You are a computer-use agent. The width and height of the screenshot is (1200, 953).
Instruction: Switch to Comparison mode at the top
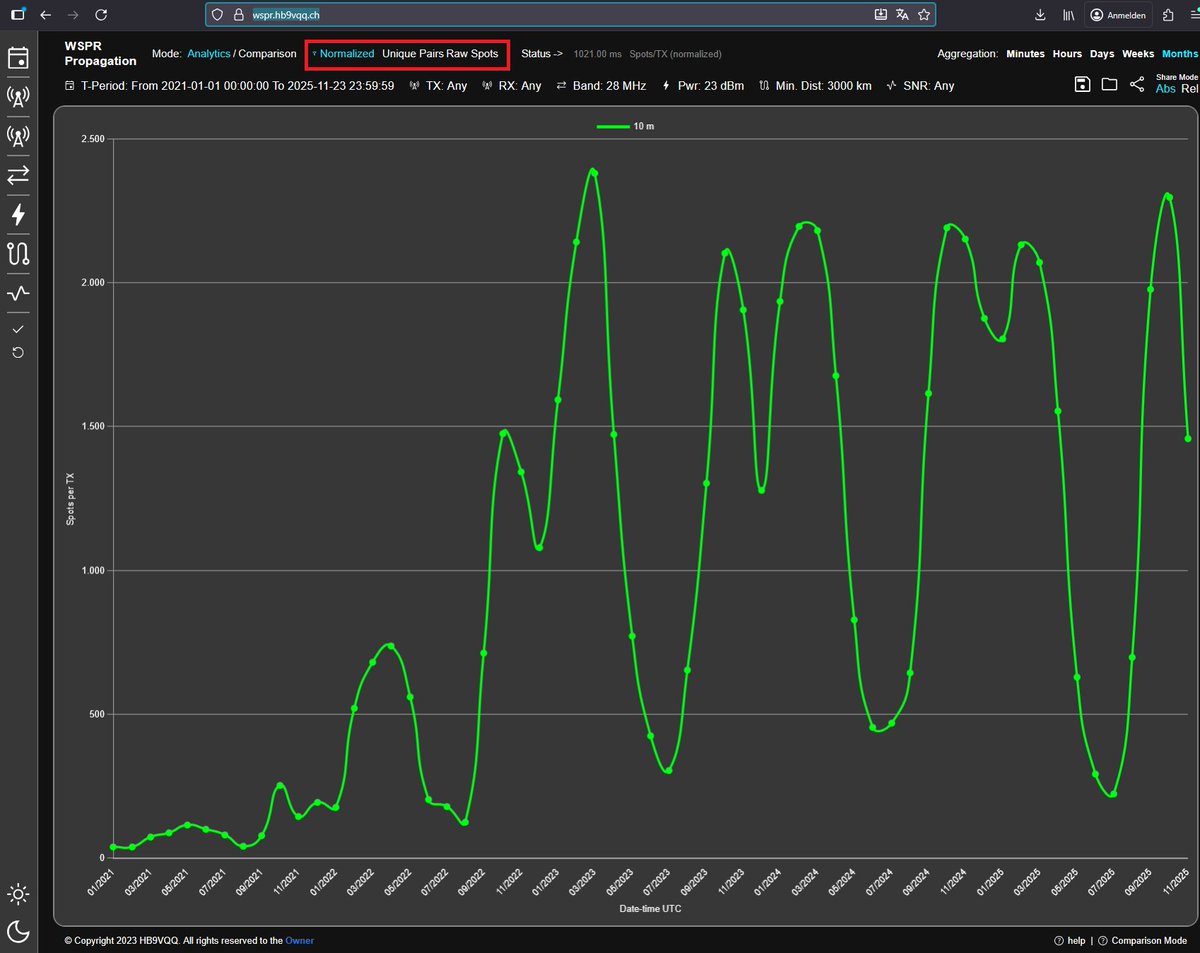pos(267,54)
